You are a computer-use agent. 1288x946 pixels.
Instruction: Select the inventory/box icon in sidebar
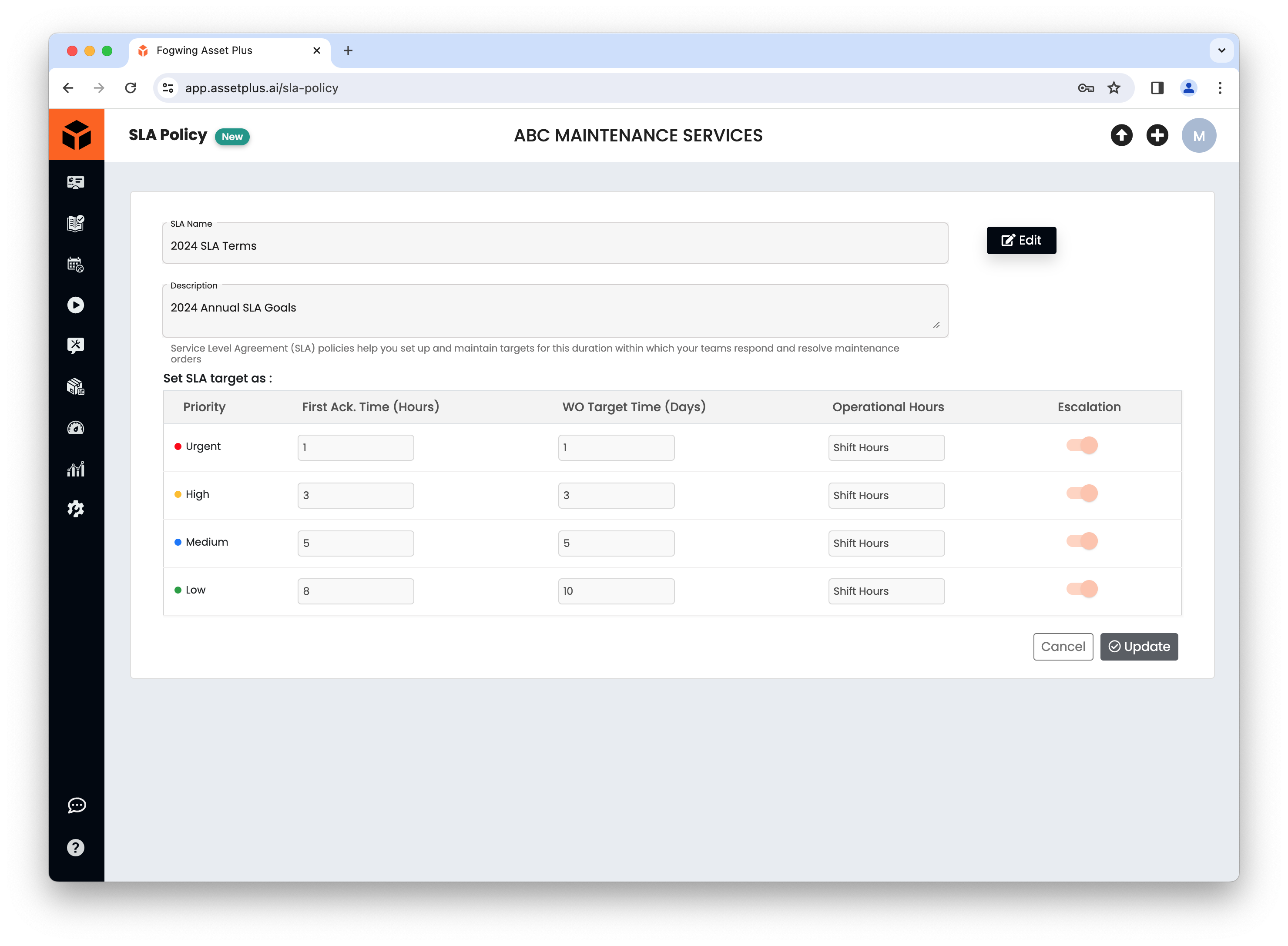(77, 387)
